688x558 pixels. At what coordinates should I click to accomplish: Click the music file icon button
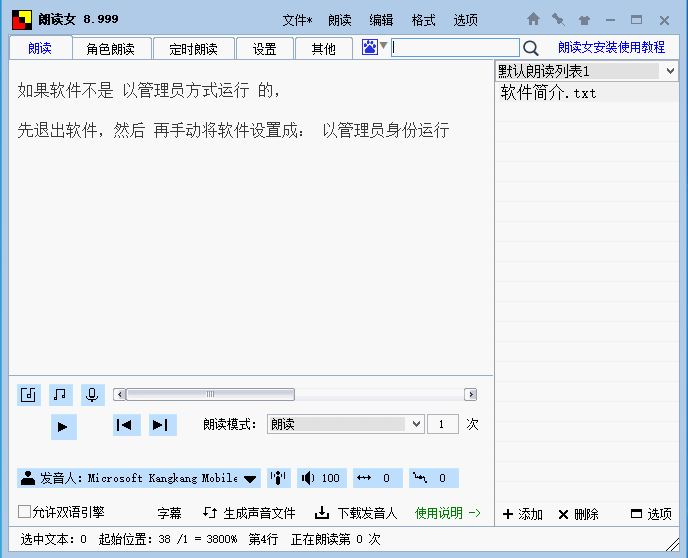(29, 395)
